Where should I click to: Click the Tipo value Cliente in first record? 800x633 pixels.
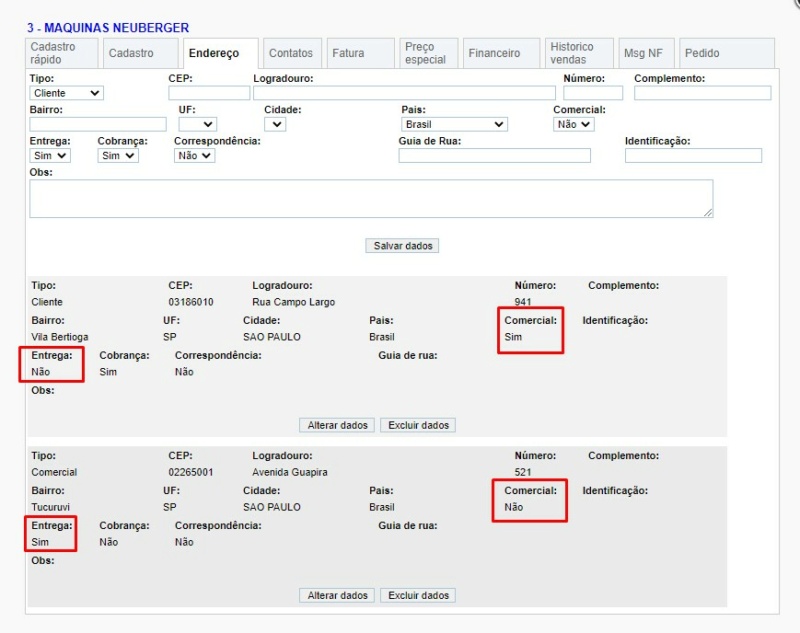click(x=47, y=302)
